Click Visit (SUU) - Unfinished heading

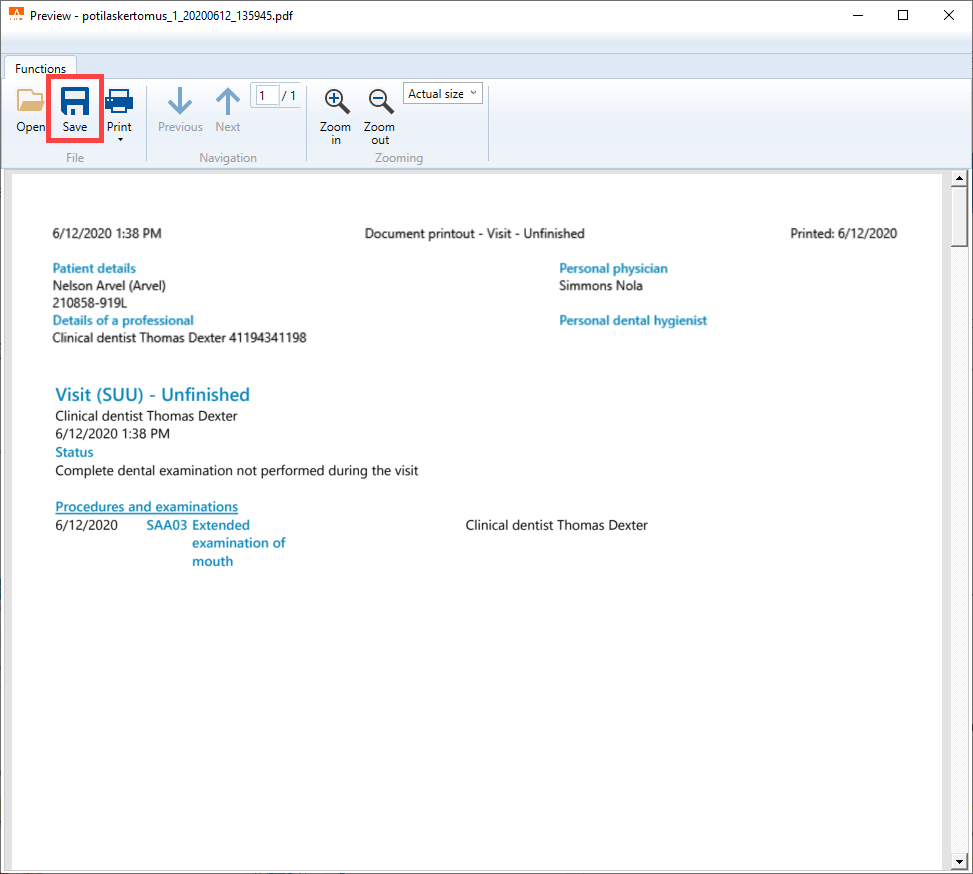(153, 395)
